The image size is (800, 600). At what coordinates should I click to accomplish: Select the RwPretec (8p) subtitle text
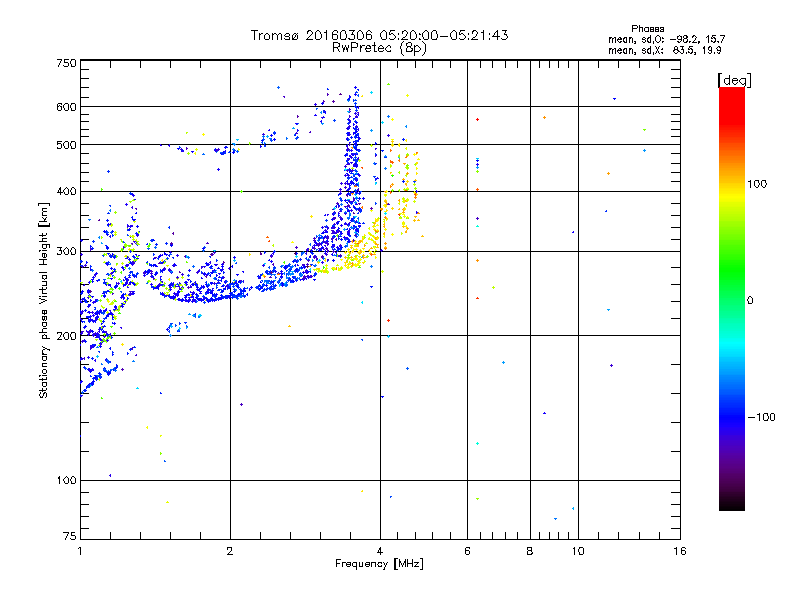[379, 47]
